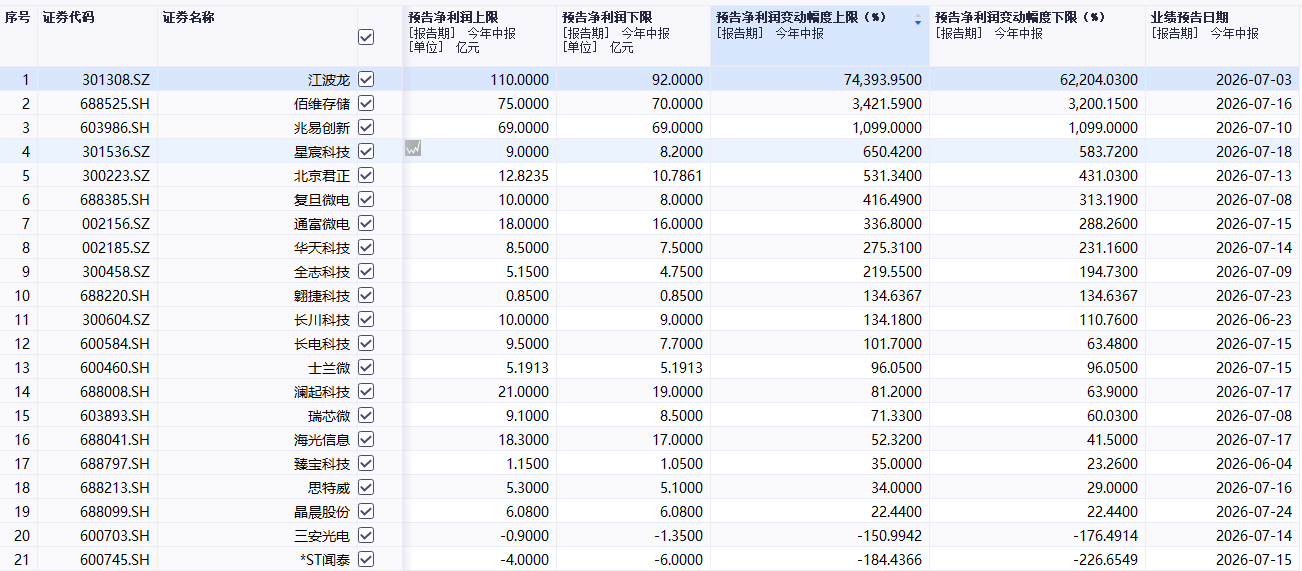Select stock code 688220.SH
Image resolution: width=1302 pixels, height=571 pixels.
115,295
